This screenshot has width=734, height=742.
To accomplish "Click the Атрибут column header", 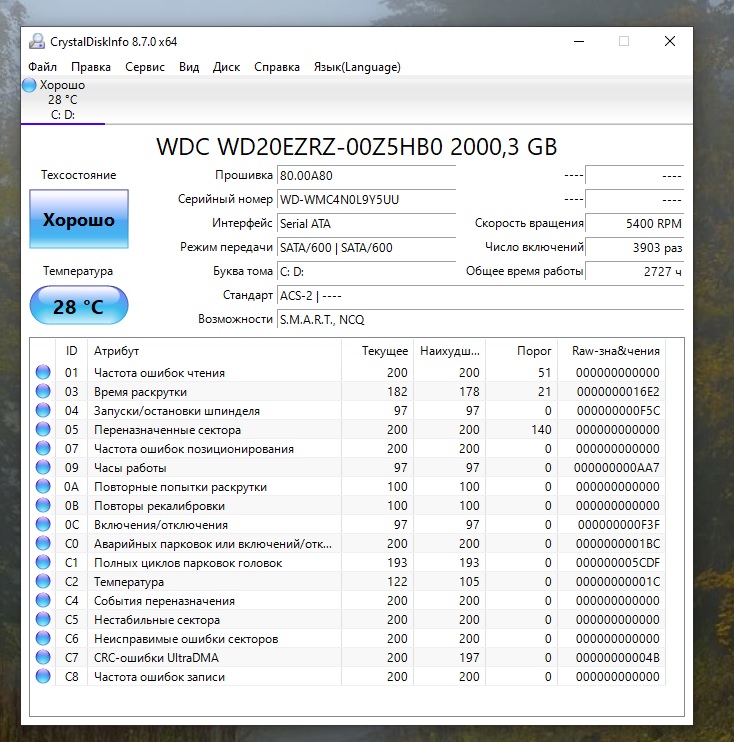I will (x=214, y=351).
